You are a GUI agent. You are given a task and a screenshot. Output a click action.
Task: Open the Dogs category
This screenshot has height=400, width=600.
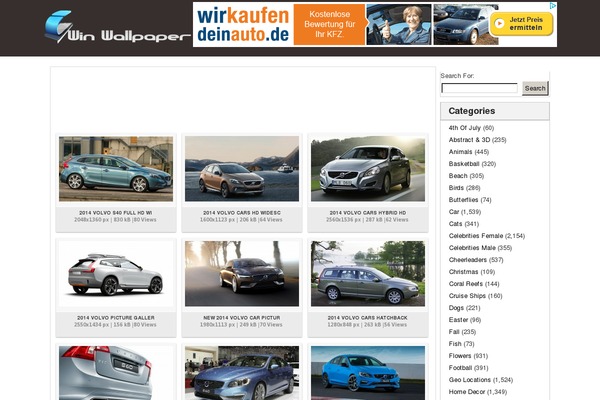pyautogui.click(x=456, y=308)
